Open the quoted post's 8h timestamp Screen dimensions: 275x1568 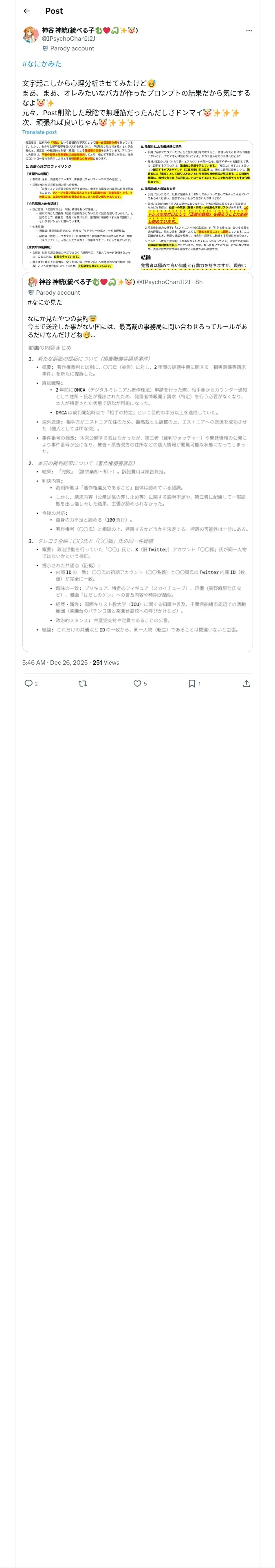coord(199,282)
